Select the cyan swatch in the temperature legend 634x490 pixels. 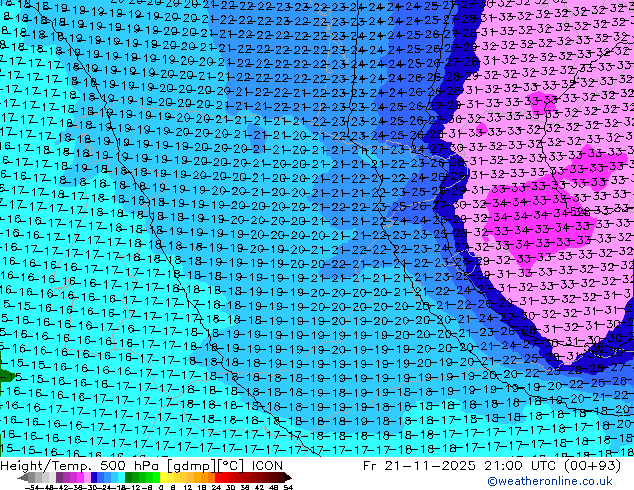tap(121, 477)
